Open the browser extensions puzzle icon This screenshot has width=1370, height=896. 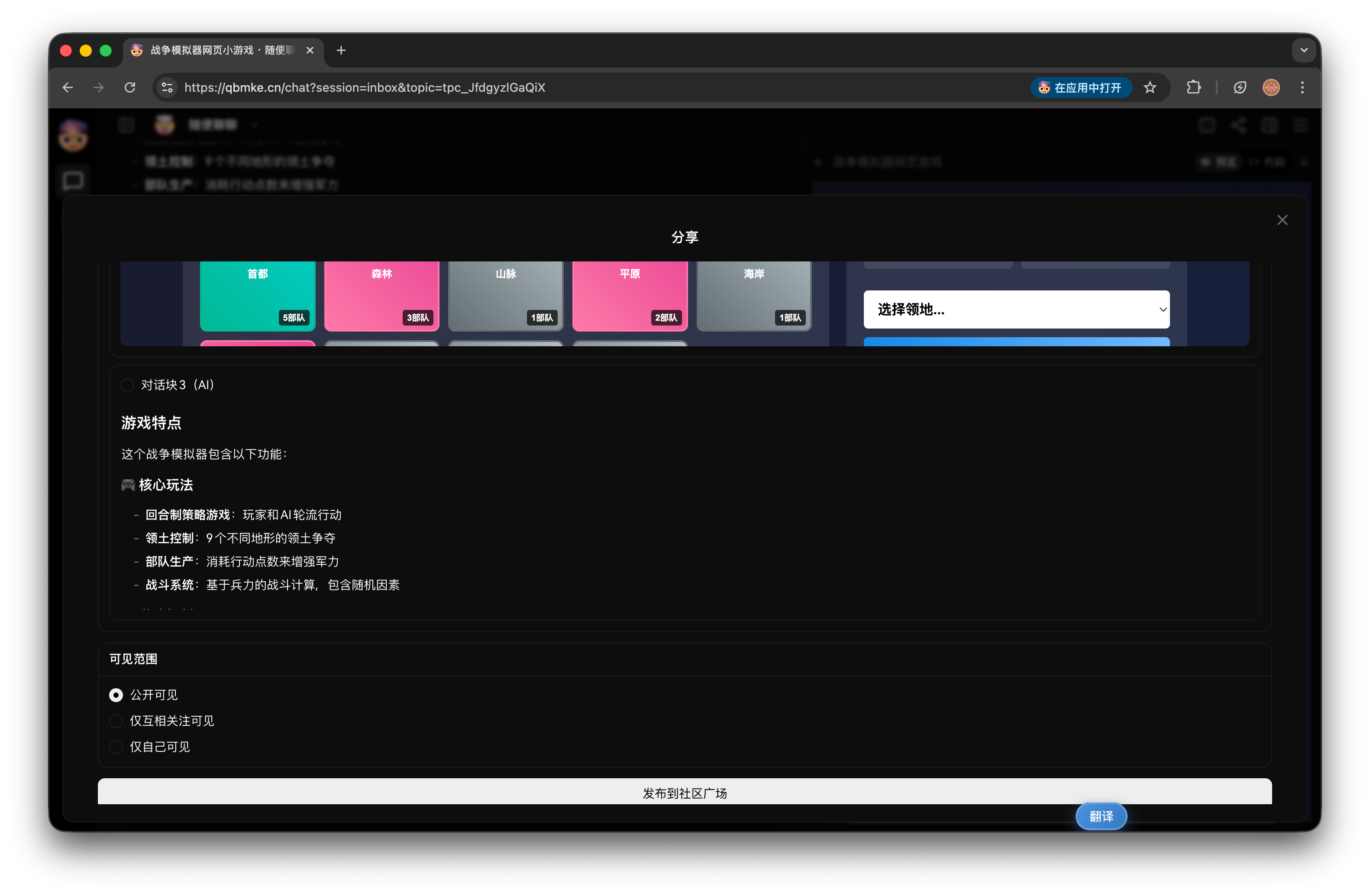pos(1193,87)
